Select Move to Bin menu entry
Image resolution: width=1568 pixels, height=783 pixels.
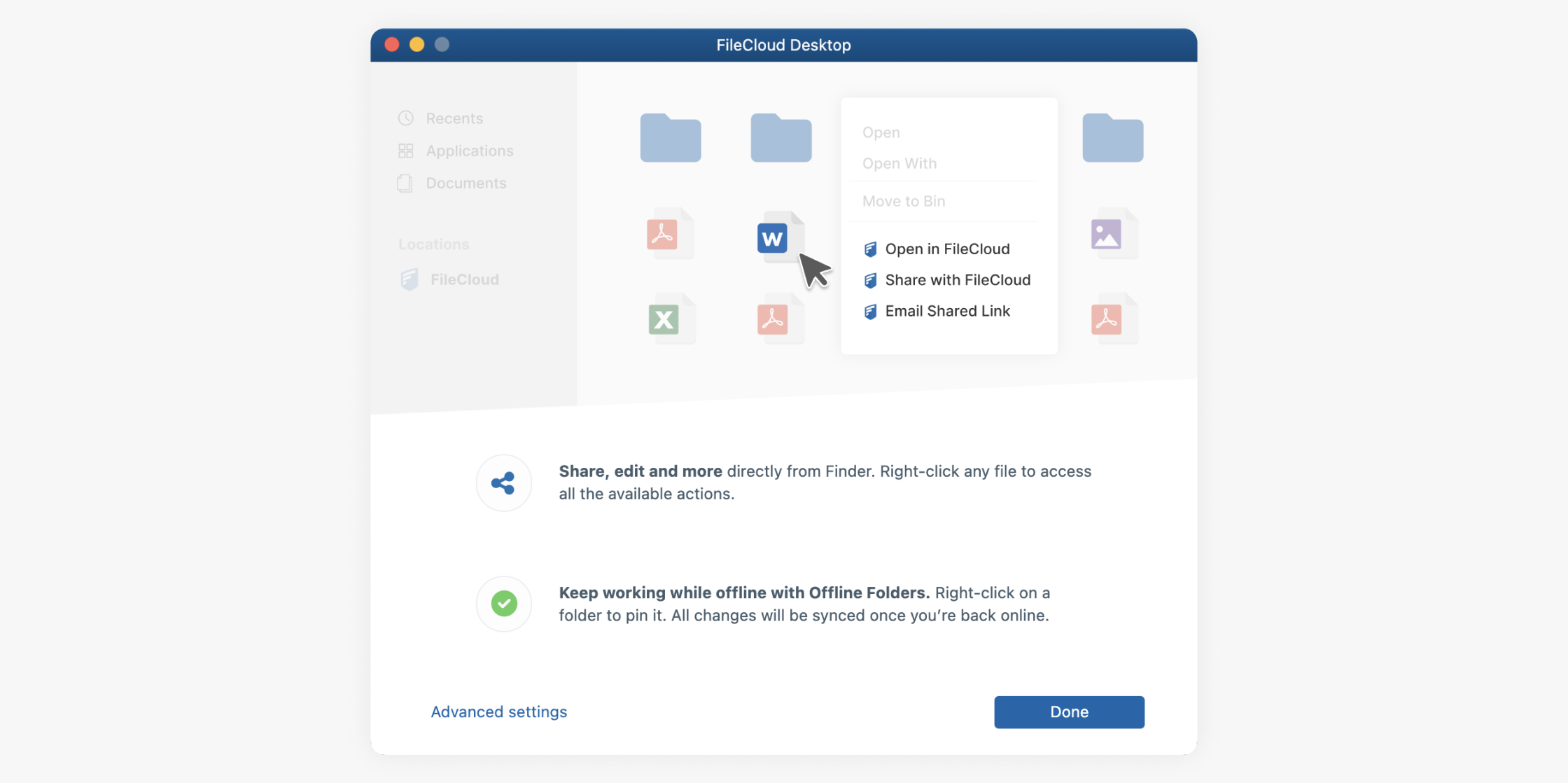click(903, 201)
